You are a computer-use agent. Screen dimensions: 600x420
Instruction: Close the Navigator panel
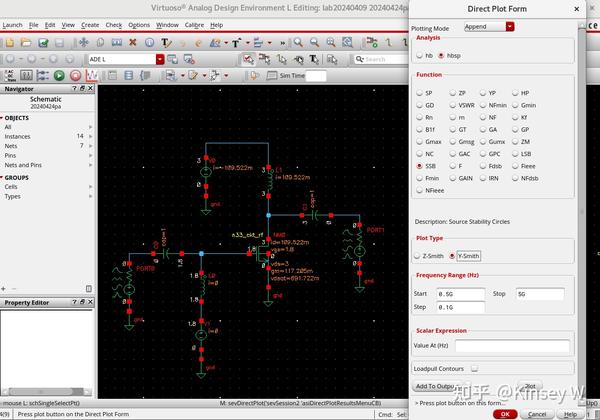pyautogui.click(x=90, y=88)
